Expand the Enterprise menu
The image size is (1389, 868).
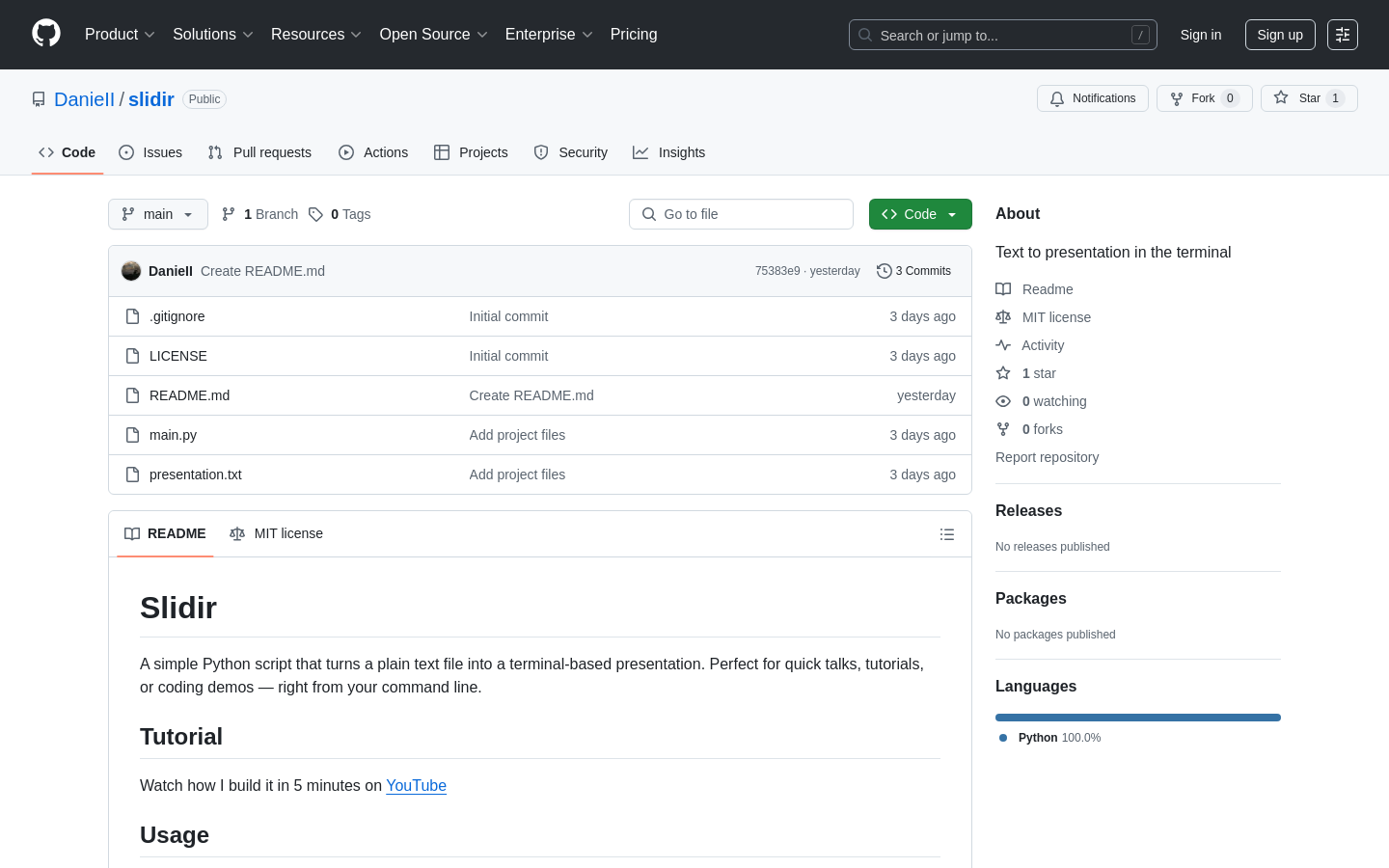click(x=549, y=35)
